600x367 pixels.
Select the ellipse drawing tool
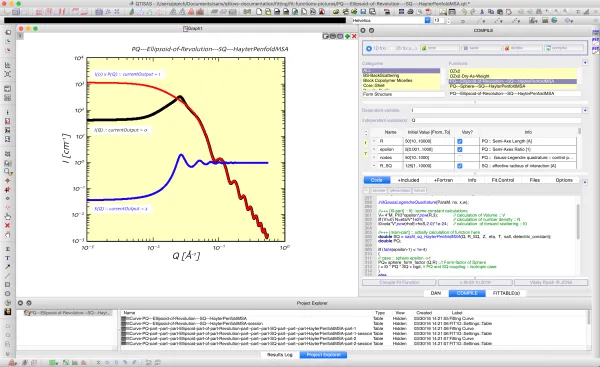(7, 294)
